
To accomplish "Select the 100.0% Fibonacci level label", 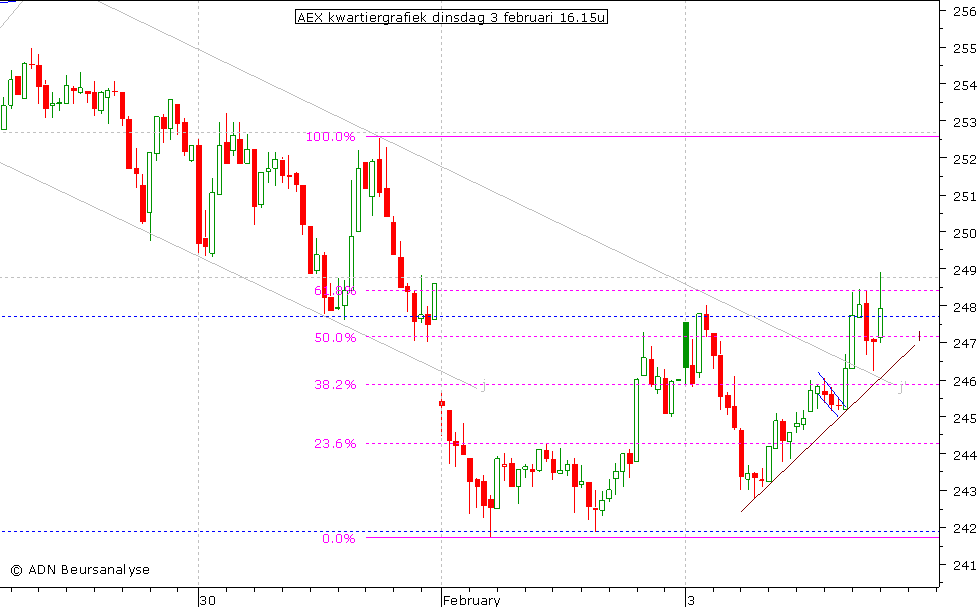I will pyautogui.click(x=331, y=137).
